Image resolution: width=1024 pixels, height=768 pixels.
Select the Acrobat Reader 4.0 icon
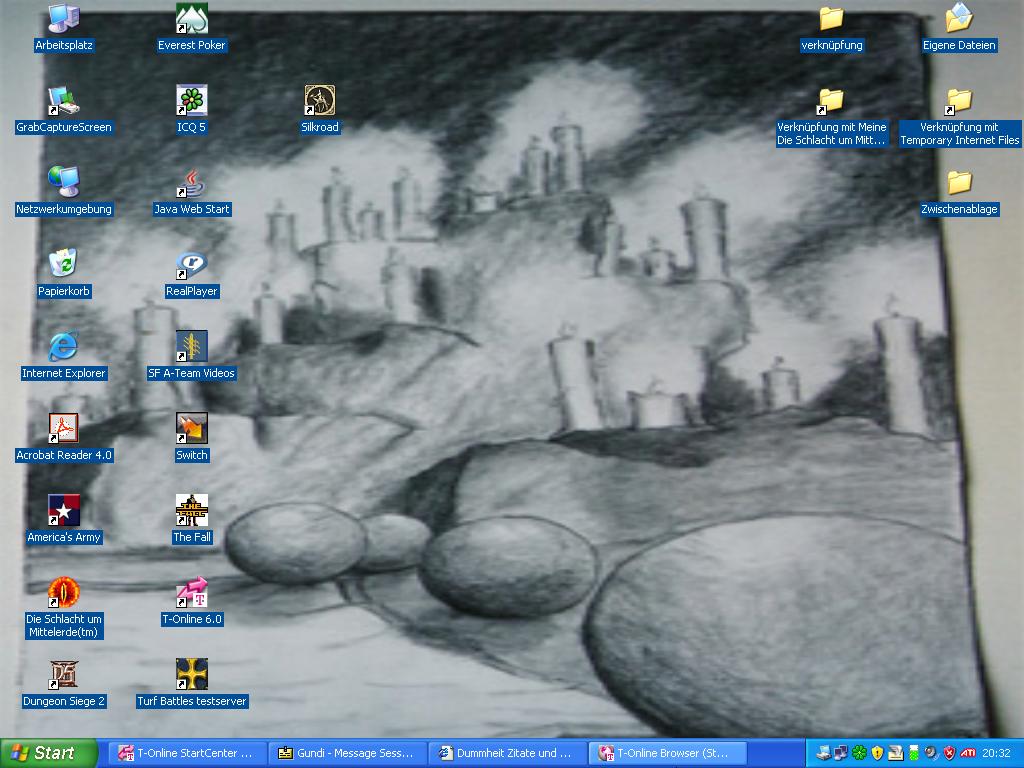point(64,429)
